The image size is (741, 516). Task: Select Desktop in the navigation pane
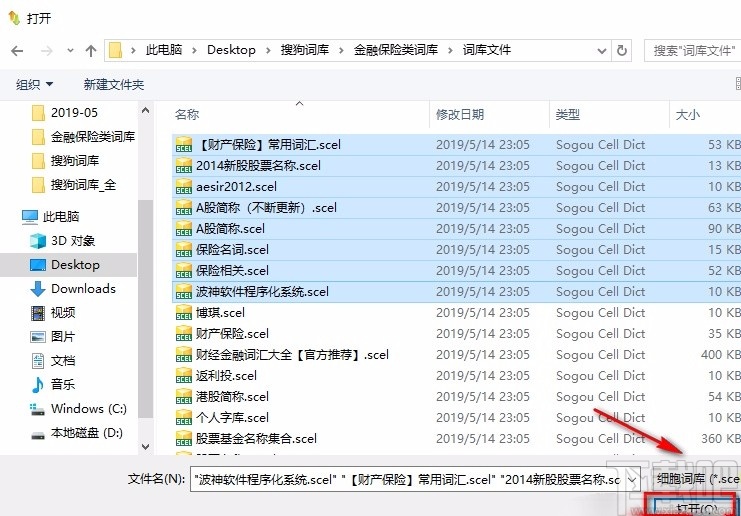(69, 265)
